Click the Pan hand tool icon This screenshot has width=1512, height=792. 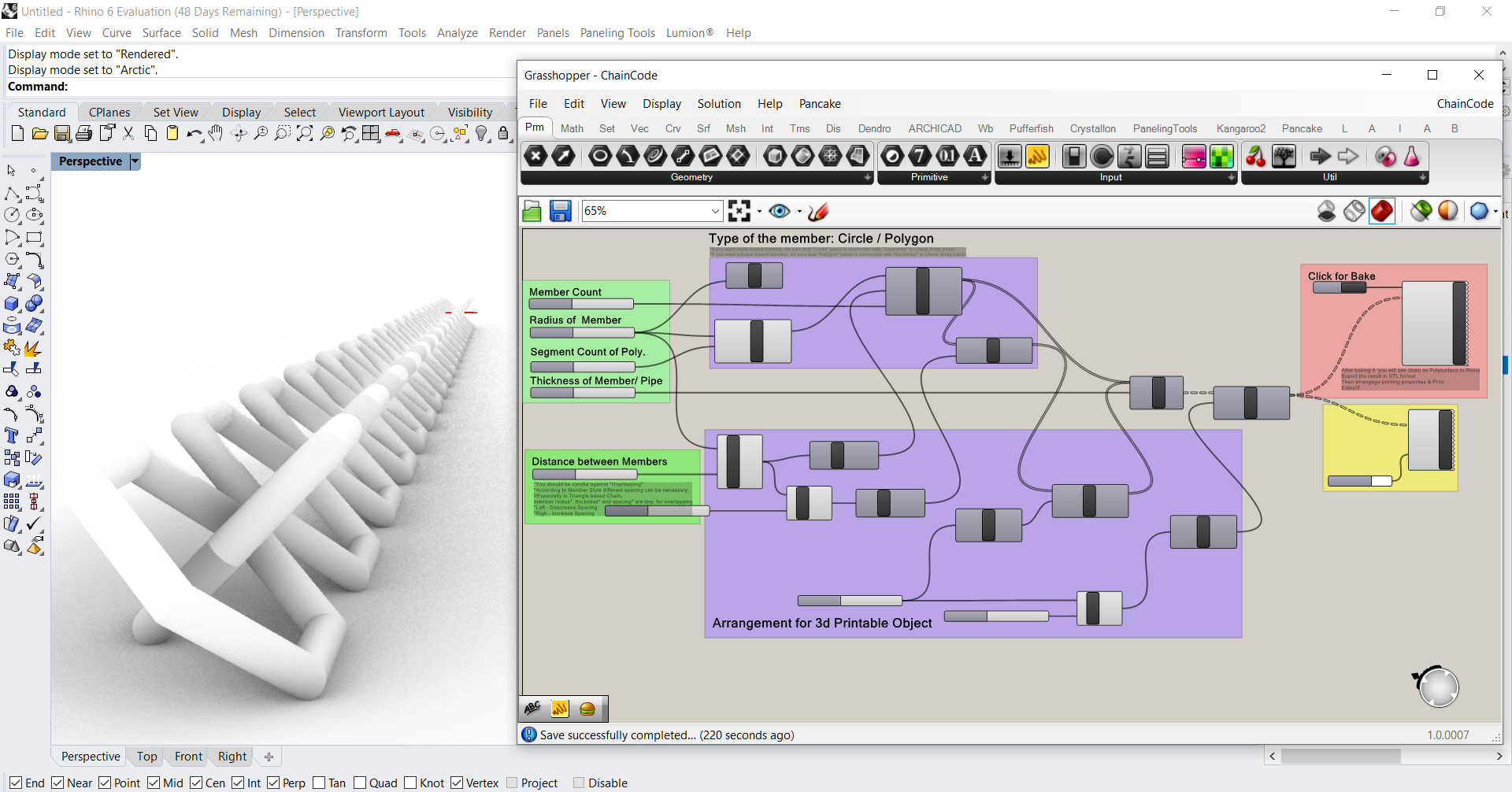coord(216,134)
